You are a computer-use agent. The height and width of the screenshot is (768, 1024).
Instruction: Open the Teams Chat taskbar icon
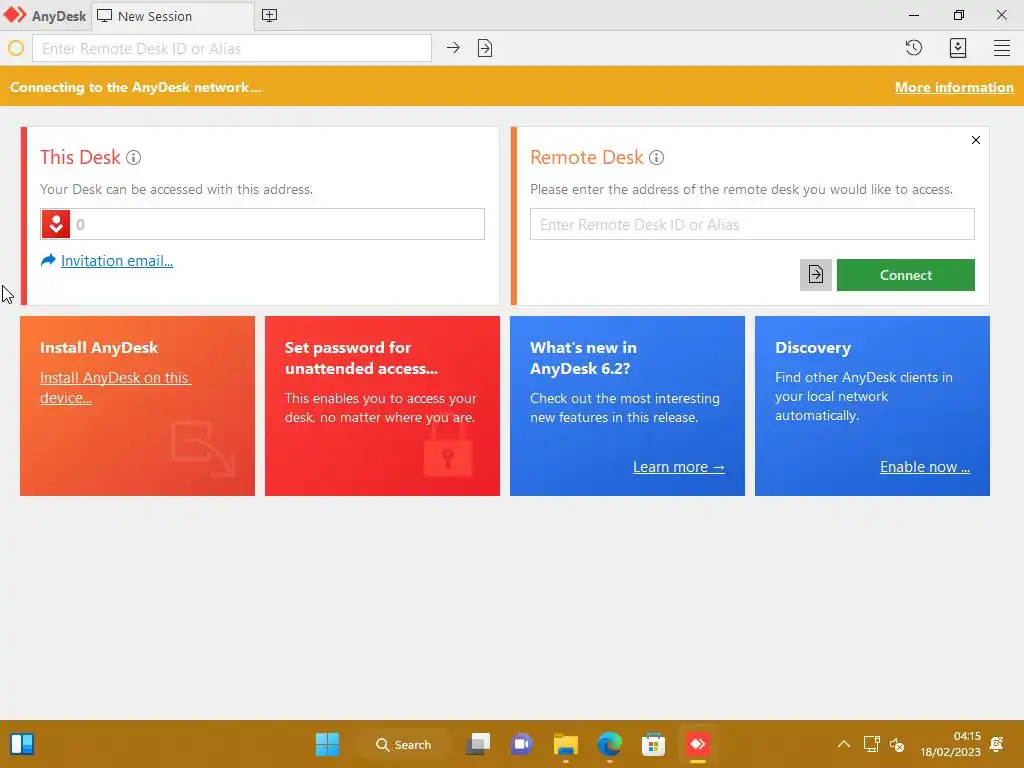(521, 744)
